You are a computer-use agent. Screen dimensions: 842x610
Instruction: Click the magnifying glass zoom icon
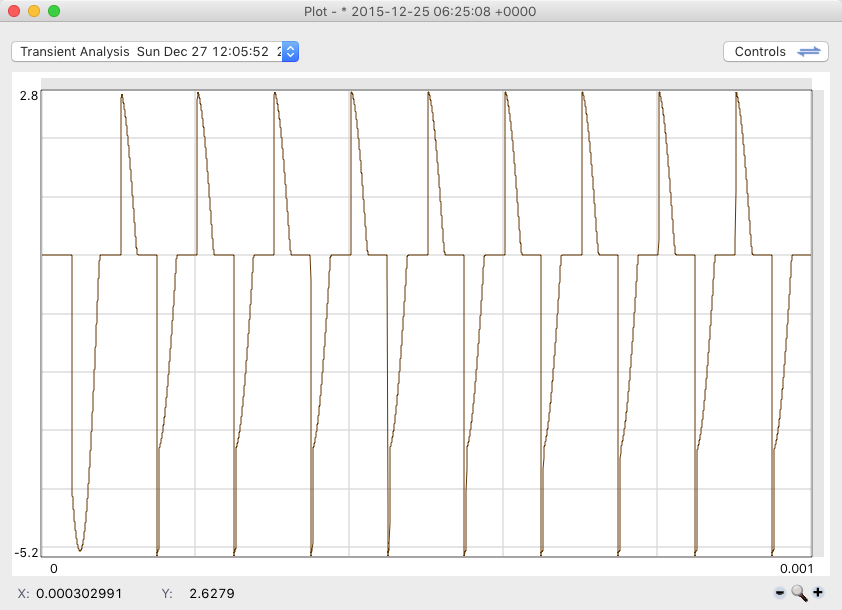tap(799, 592)
